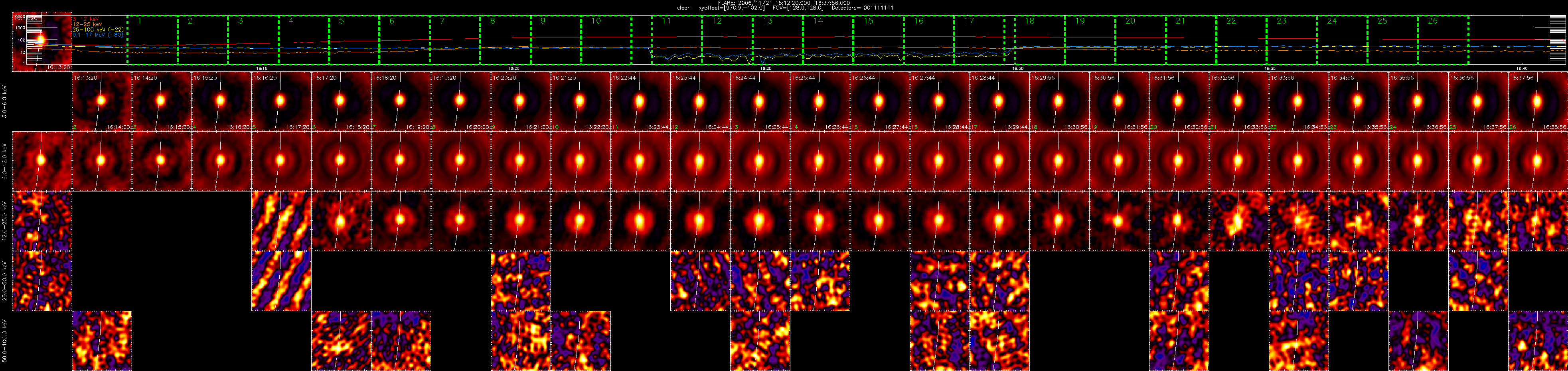Select time interval 17 box in lightcurve
1568x371 pixels.
coord(980,40)
